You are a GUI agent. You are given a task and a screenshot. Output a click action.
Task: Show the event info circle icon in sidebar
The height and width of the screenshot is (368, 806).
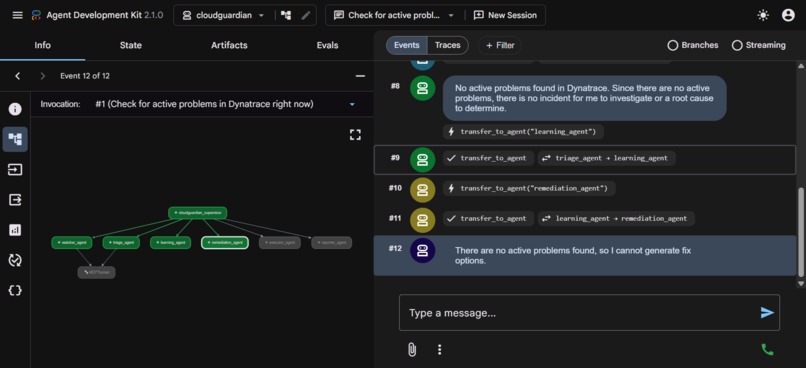[x=15, y=109]
